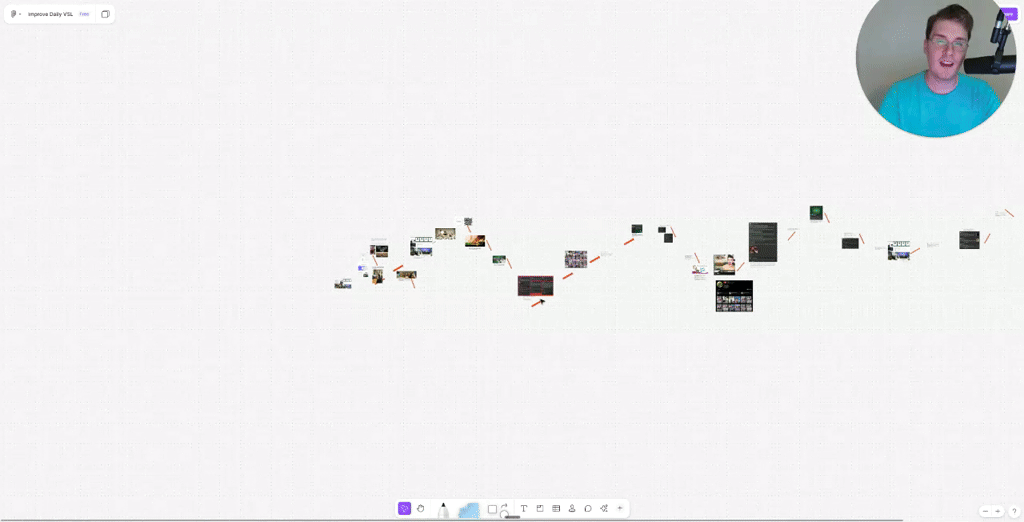Open the stamp tool
Image resolution: width=1024 pixels, height=522 pixels.
click(x=572, y=508)
